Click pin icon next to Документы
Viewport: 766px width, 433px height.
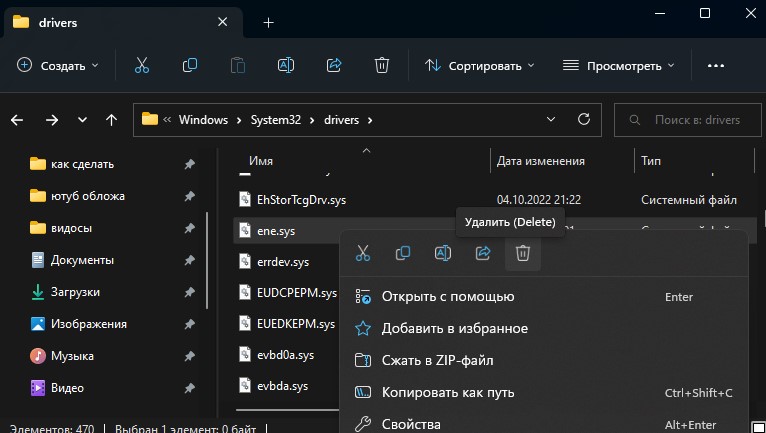tap(190, 260)
